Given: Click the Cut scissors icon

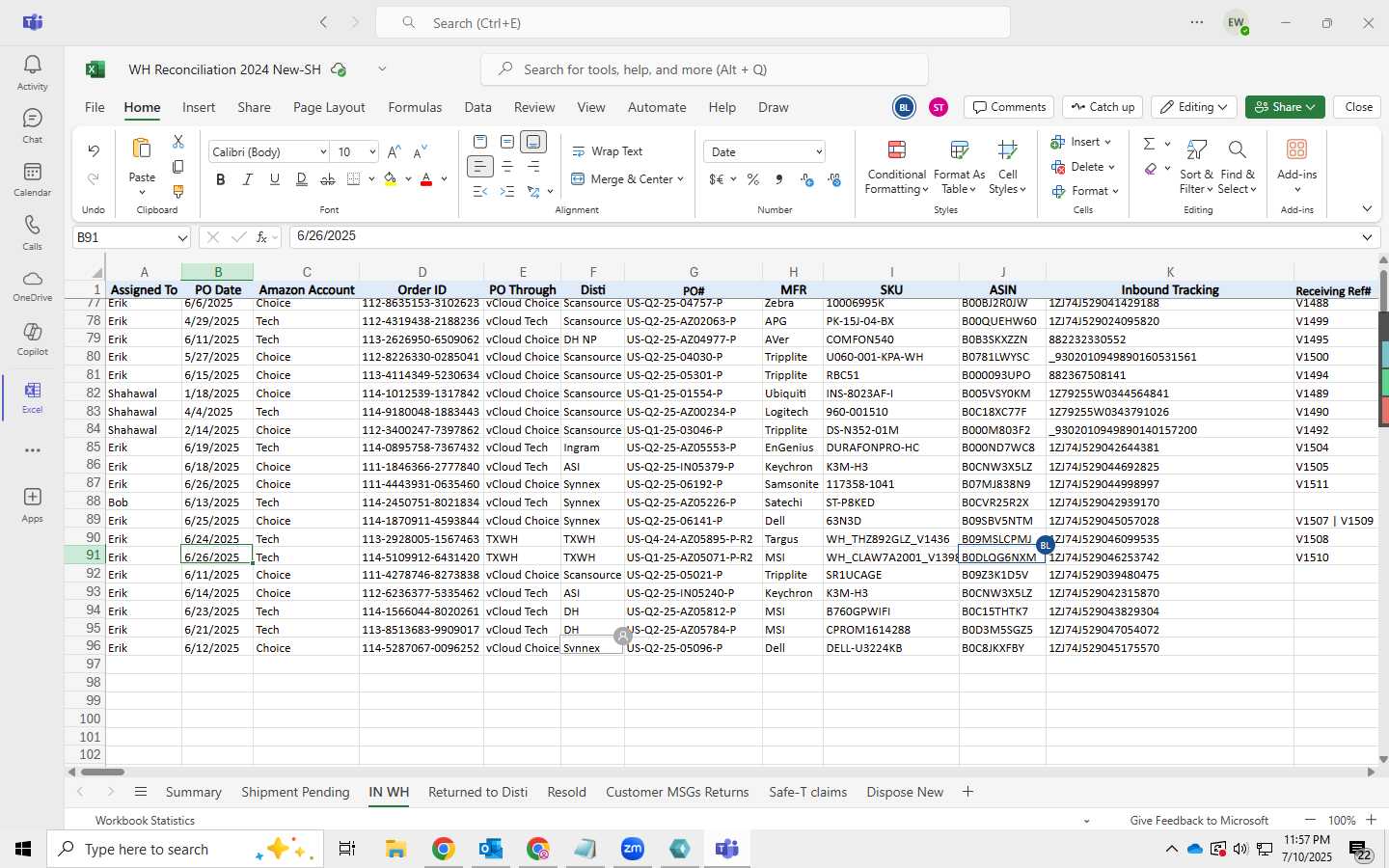Looking at the screenshot, I should click(178, 142).
